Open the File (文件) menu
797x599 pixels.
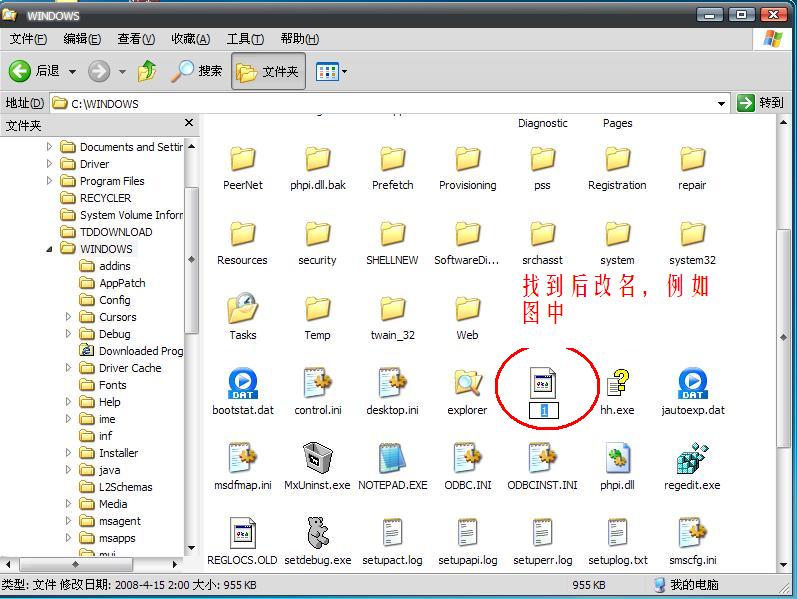(28, 39)
